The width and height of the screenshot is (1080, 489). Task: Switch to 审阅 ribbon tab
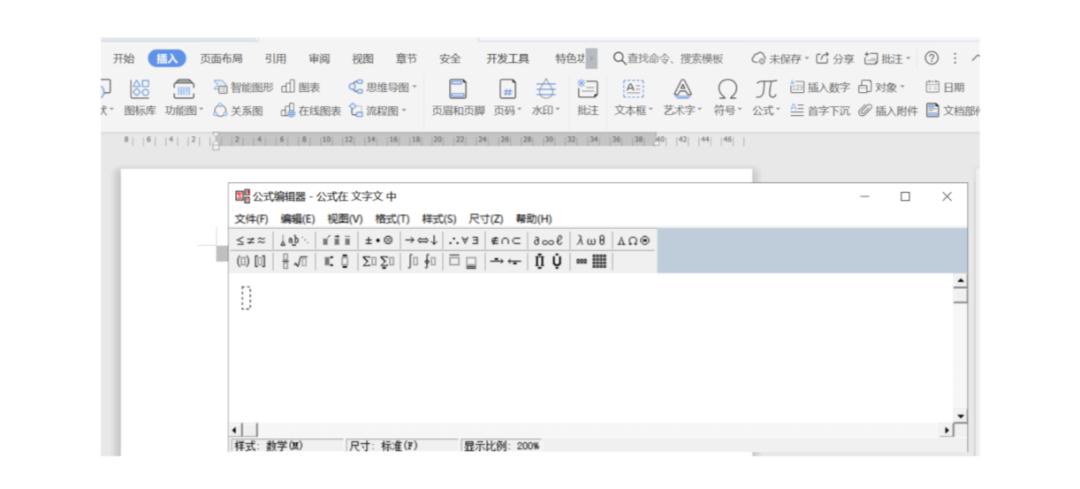[319, 59]
